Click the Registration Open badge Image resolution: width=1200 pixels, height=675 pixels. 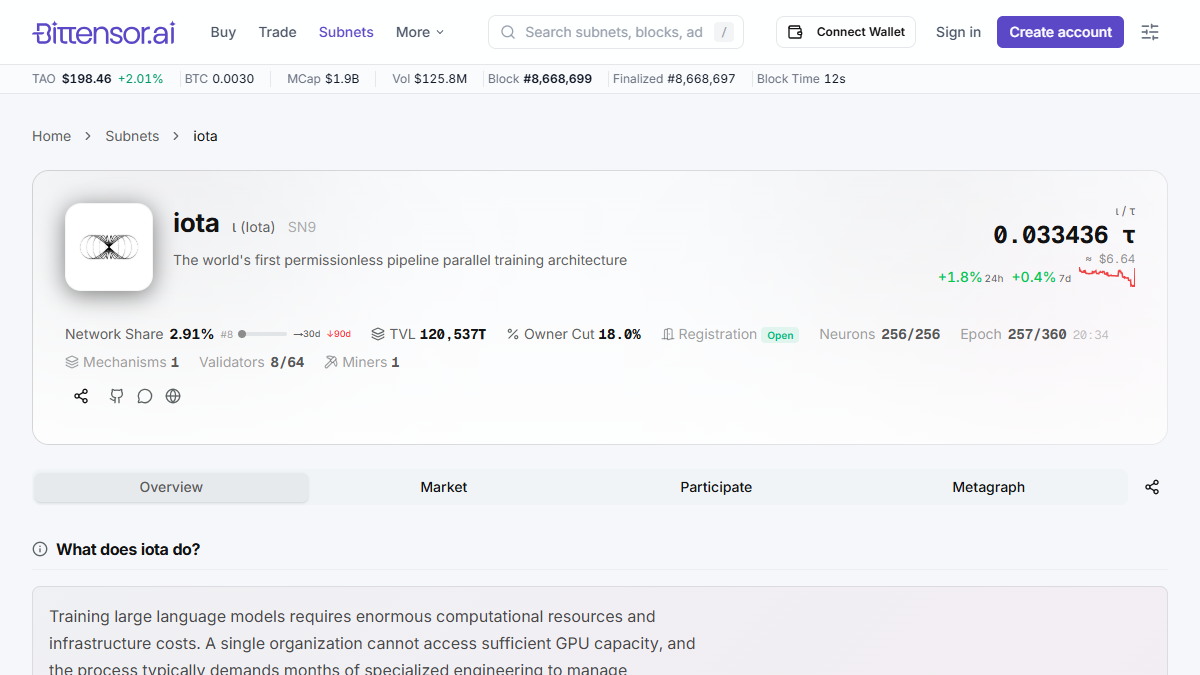(780, 335)
